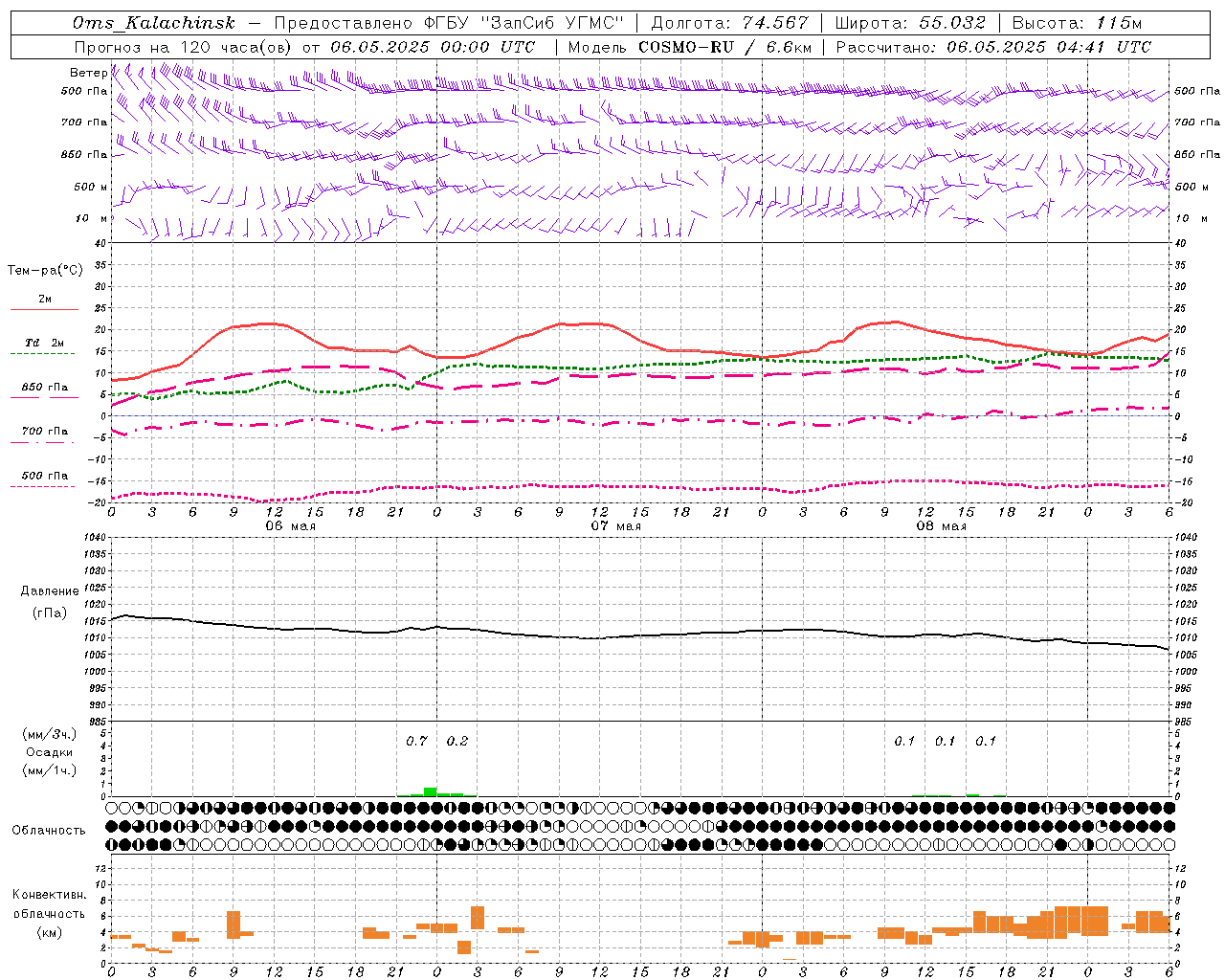
Task: Click the Осадки panel label
Action: tap(50, 752)
